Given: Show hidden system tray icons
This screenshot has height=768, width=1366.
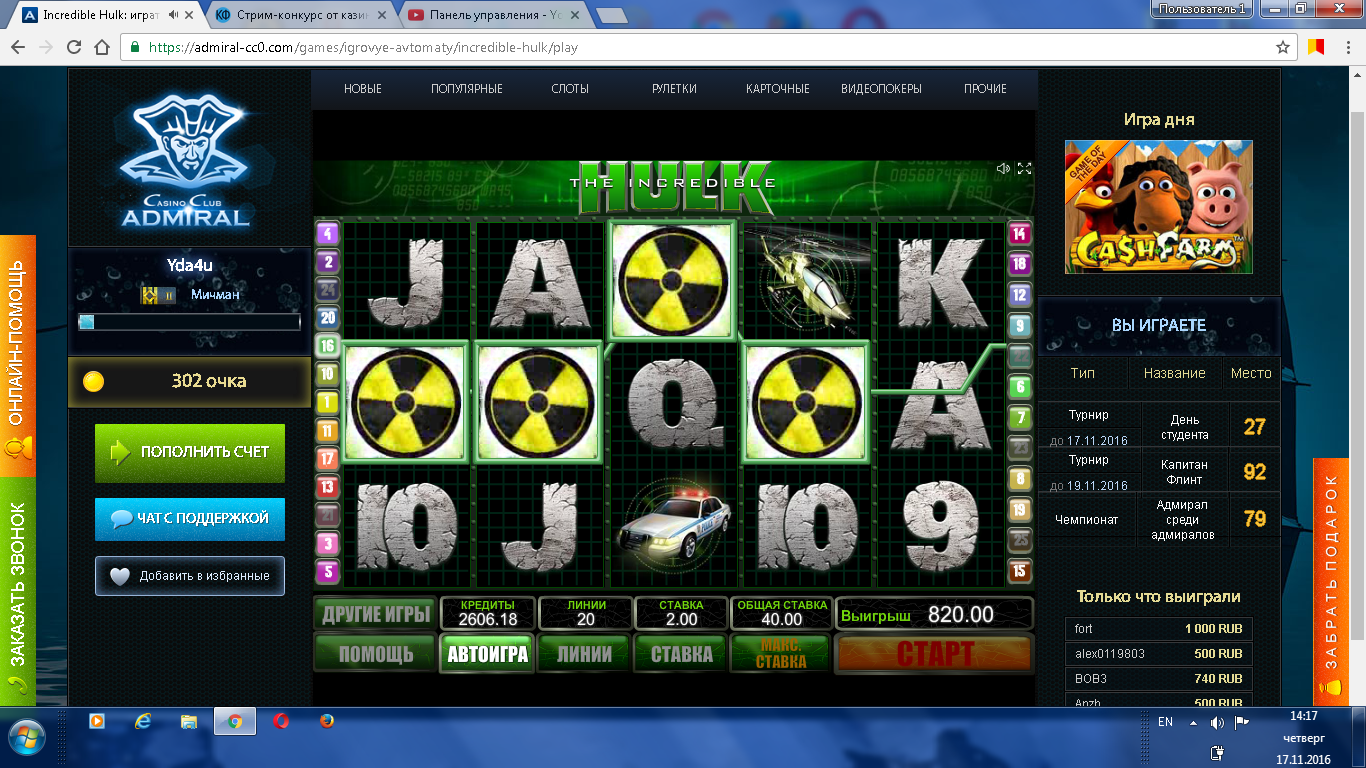Looking at the screenshot, I should 1193,722.
